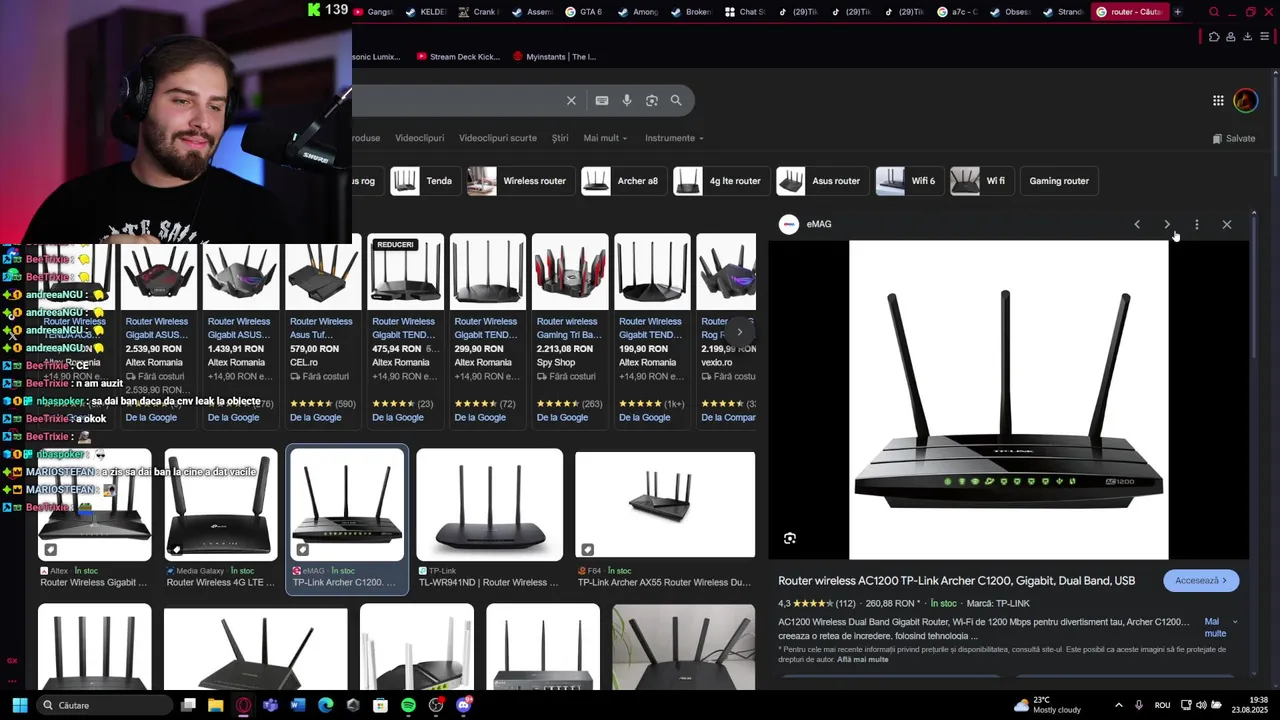Click the Windows taskbar search field
The height and width of the screenshot is (720, 1280).
[x=105, y=705]
